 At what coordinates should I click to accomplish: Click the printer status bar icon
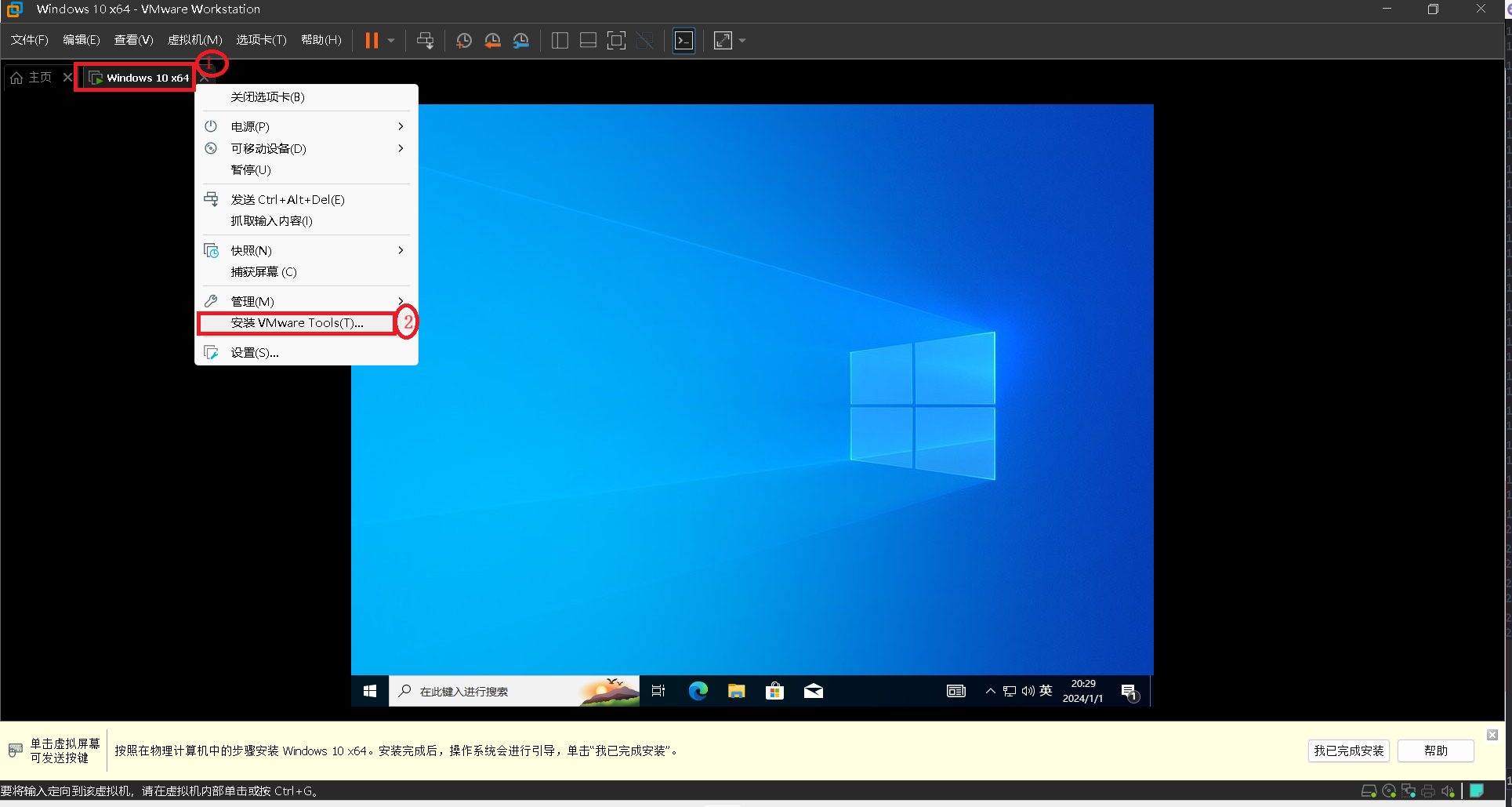point(1428,791)
